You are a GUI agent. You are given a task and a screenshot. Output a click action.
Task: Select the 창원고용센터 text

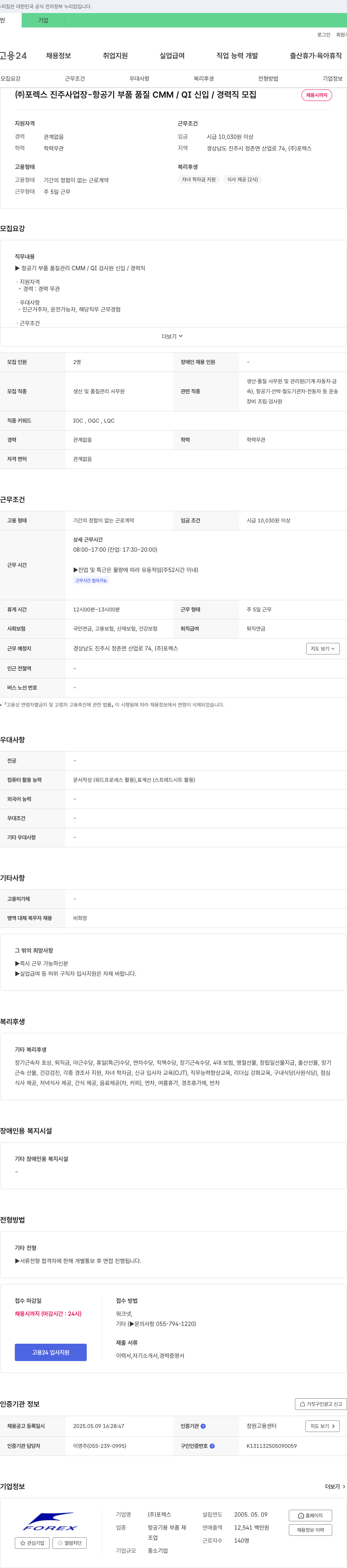(x=261, y=1426)
